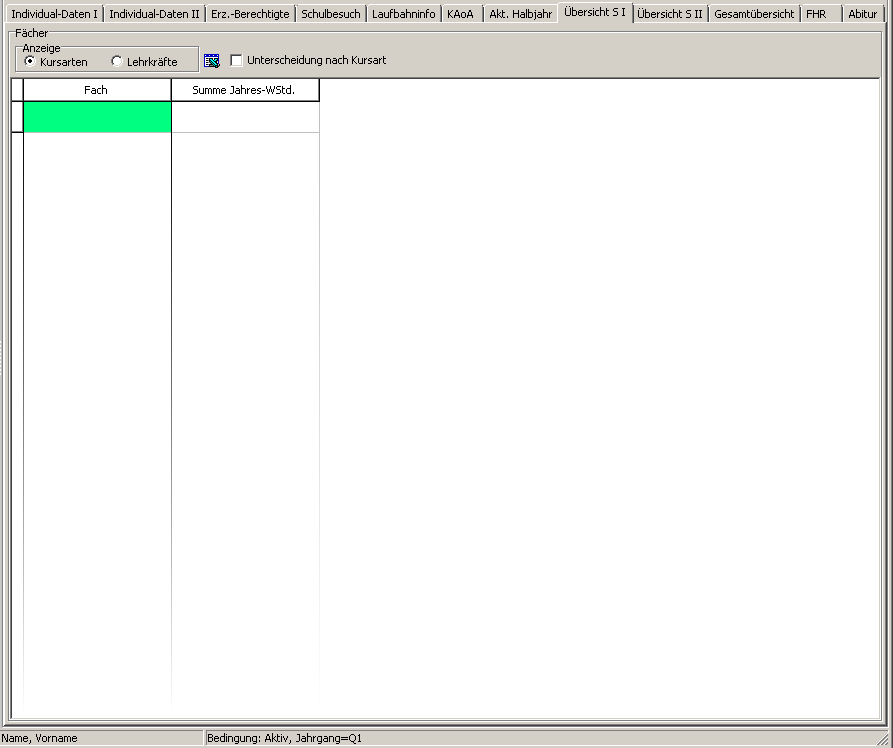Open the Individual-Daten I tab
The width and height of the screenshot is (893, 748).
tap(54, 14)
